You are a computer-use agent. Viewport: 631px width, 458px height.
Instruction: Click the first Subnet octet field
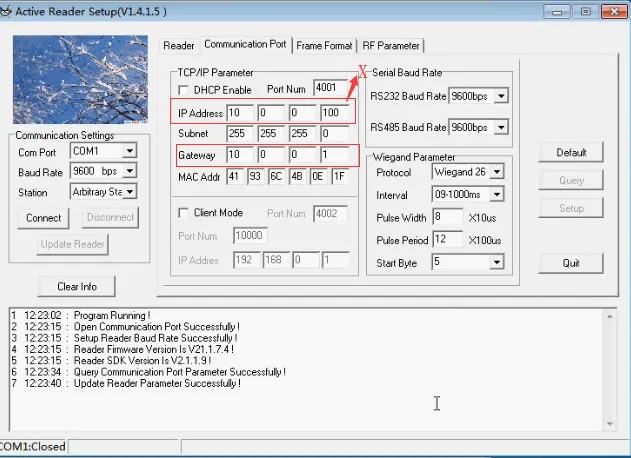pos(240,134)
